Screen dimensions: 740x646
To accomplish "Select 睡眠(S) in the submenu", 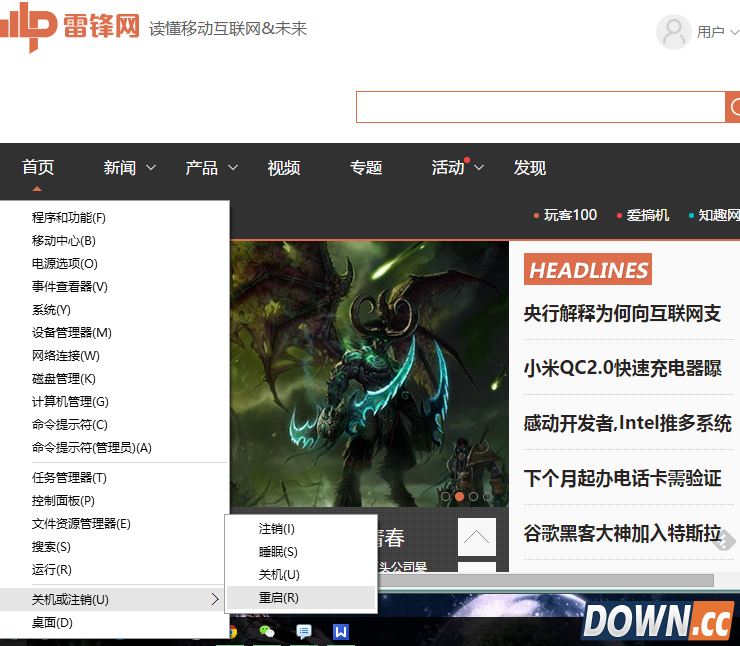I will (x=301, y=552).
